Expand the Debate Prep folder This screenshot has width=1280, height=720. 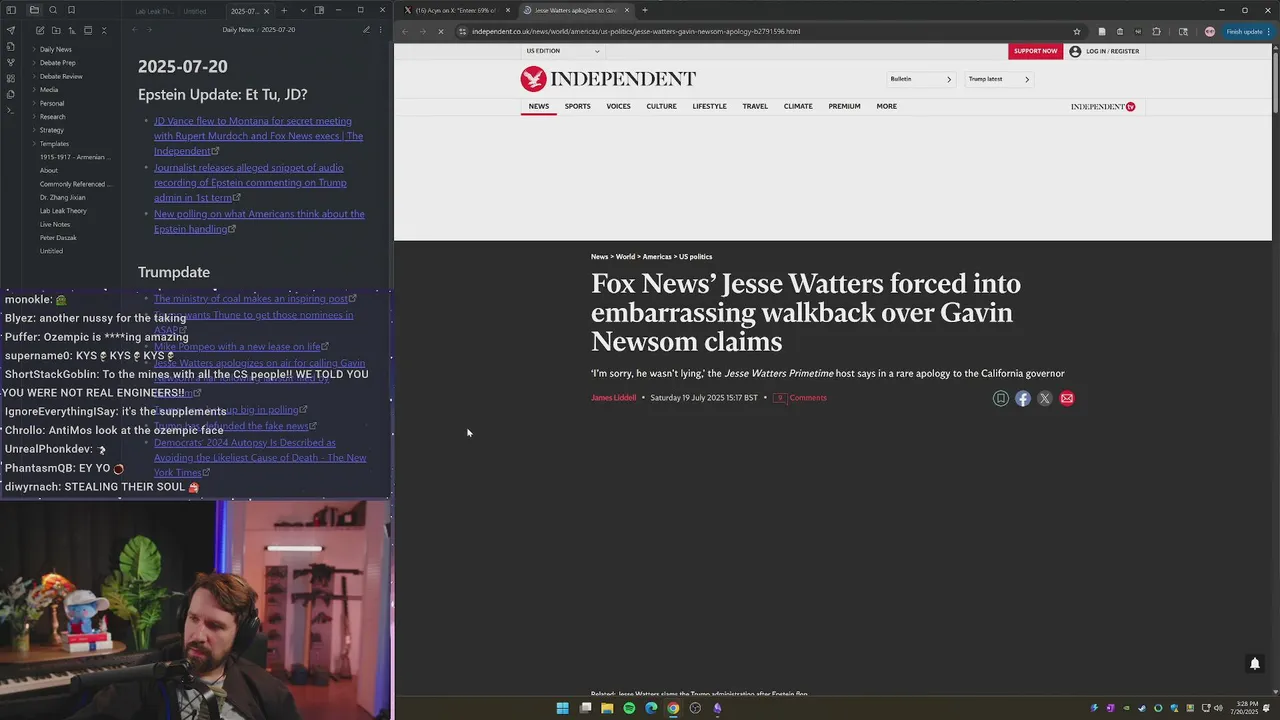[57, 62]
